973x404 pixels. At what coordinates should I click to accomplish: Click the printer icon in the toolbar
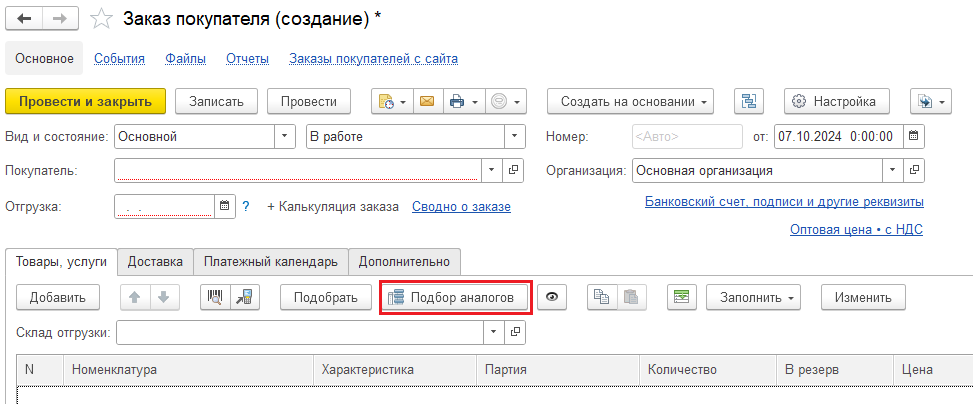pos(457,101)
